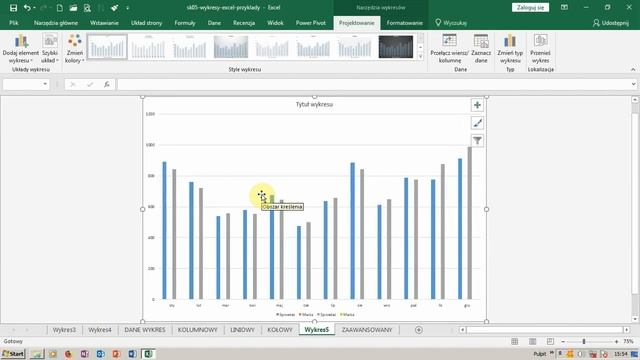Expand the chart styles gallery
The width and height of the screenshot is (640, 360).
(420, 56)
